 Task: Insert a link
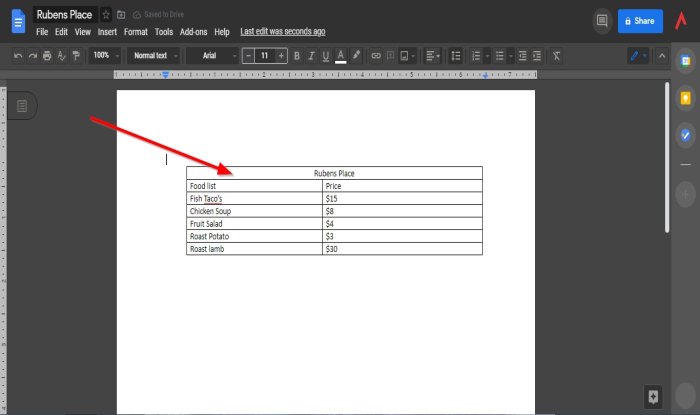(376, 56)
